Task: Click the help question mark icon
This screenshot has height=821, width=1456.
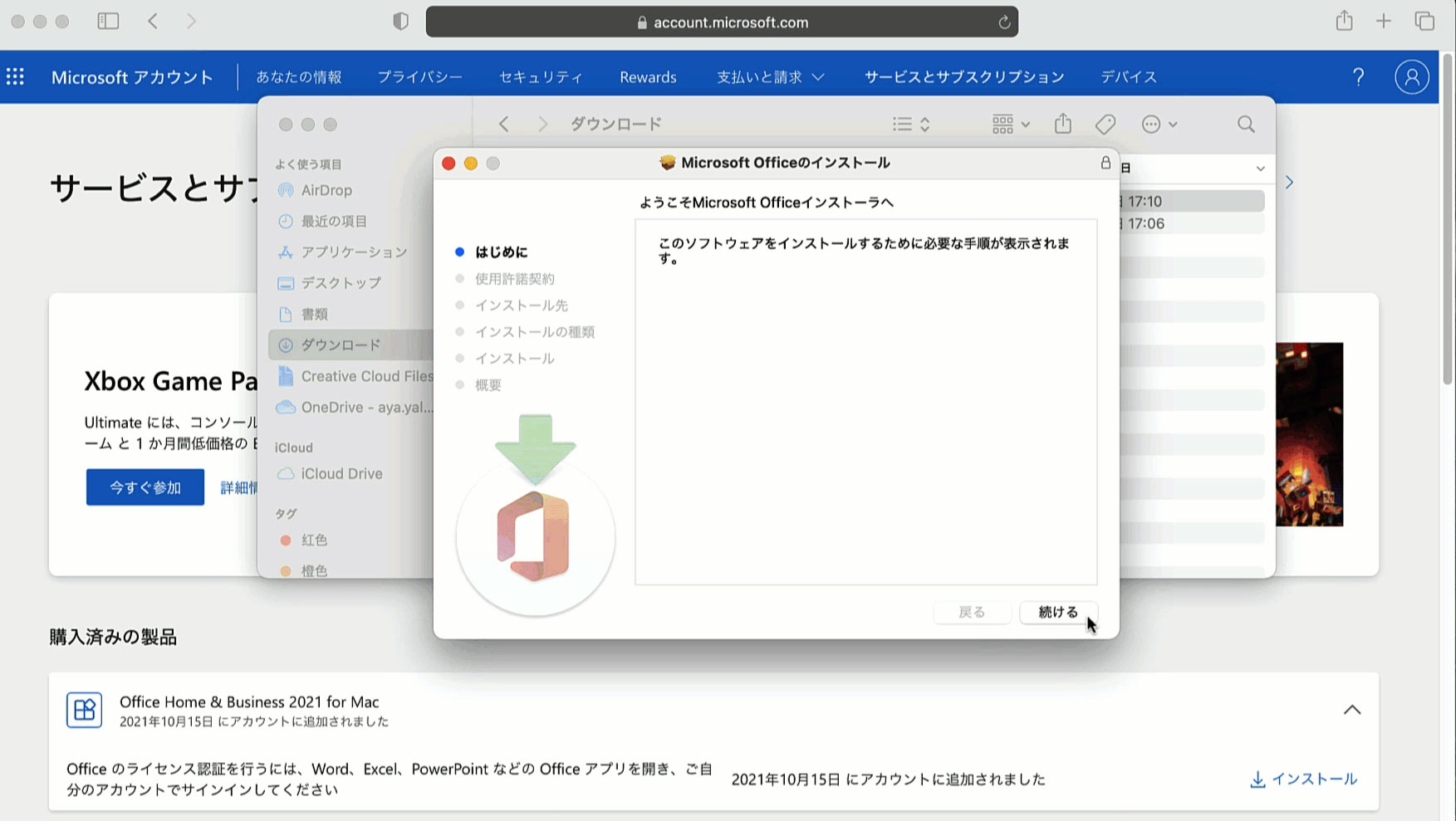Action: (1358, 77)
